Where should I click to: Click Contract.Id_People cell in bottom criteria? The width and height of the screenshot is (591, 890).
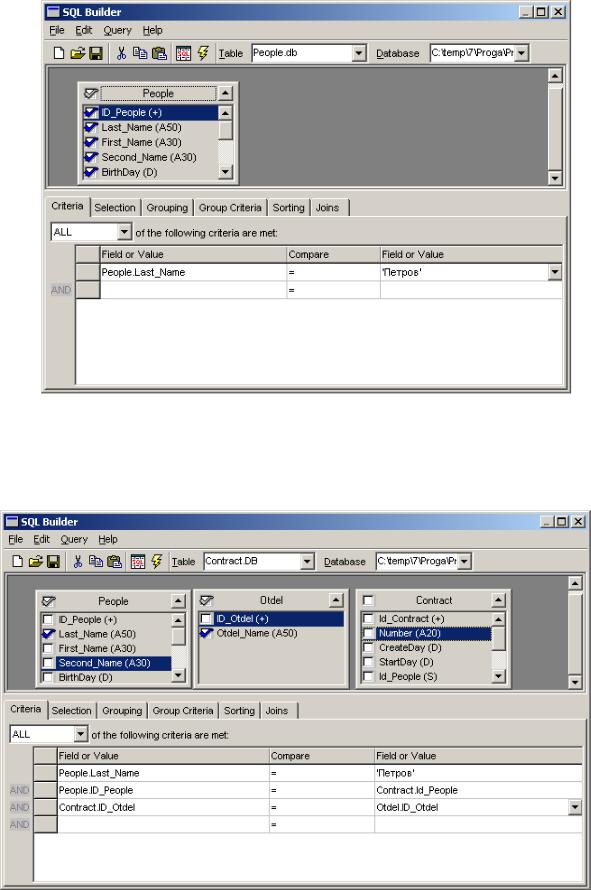pos(478,790)
